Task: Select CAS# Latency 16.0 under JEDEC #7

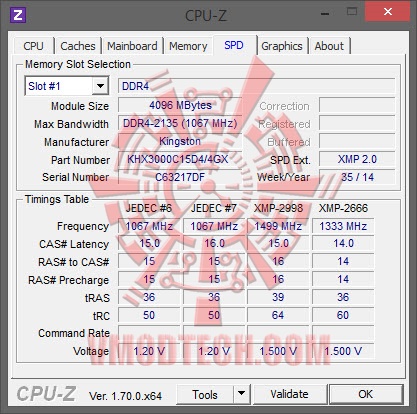Action: click(214, 244)
